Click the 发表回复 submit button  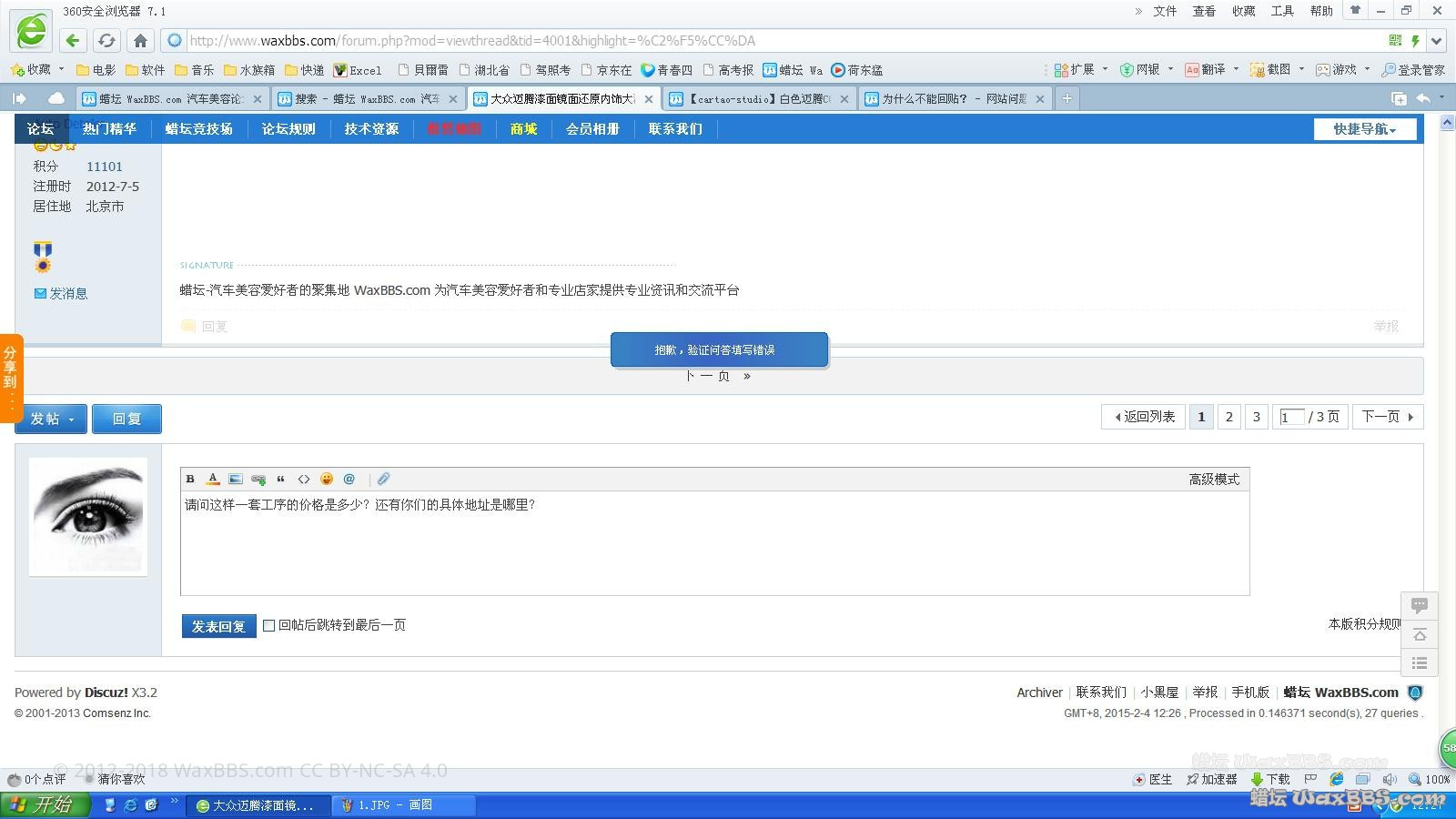pos(218,626)
